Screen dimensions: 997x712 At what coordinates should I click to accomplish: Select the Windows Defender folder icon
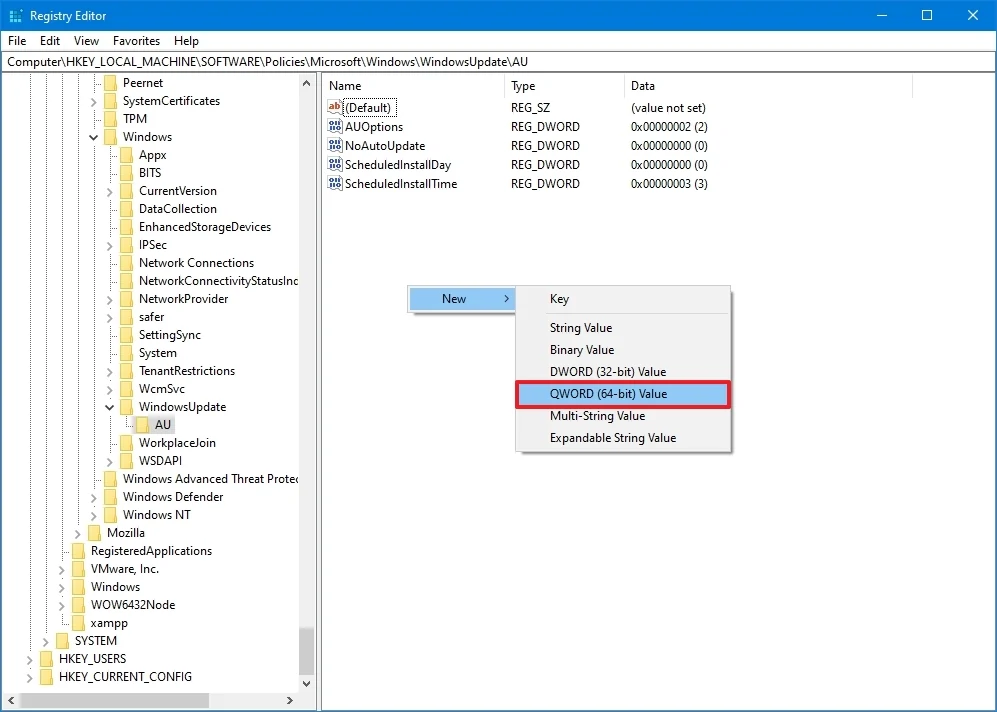click(111, 496)
